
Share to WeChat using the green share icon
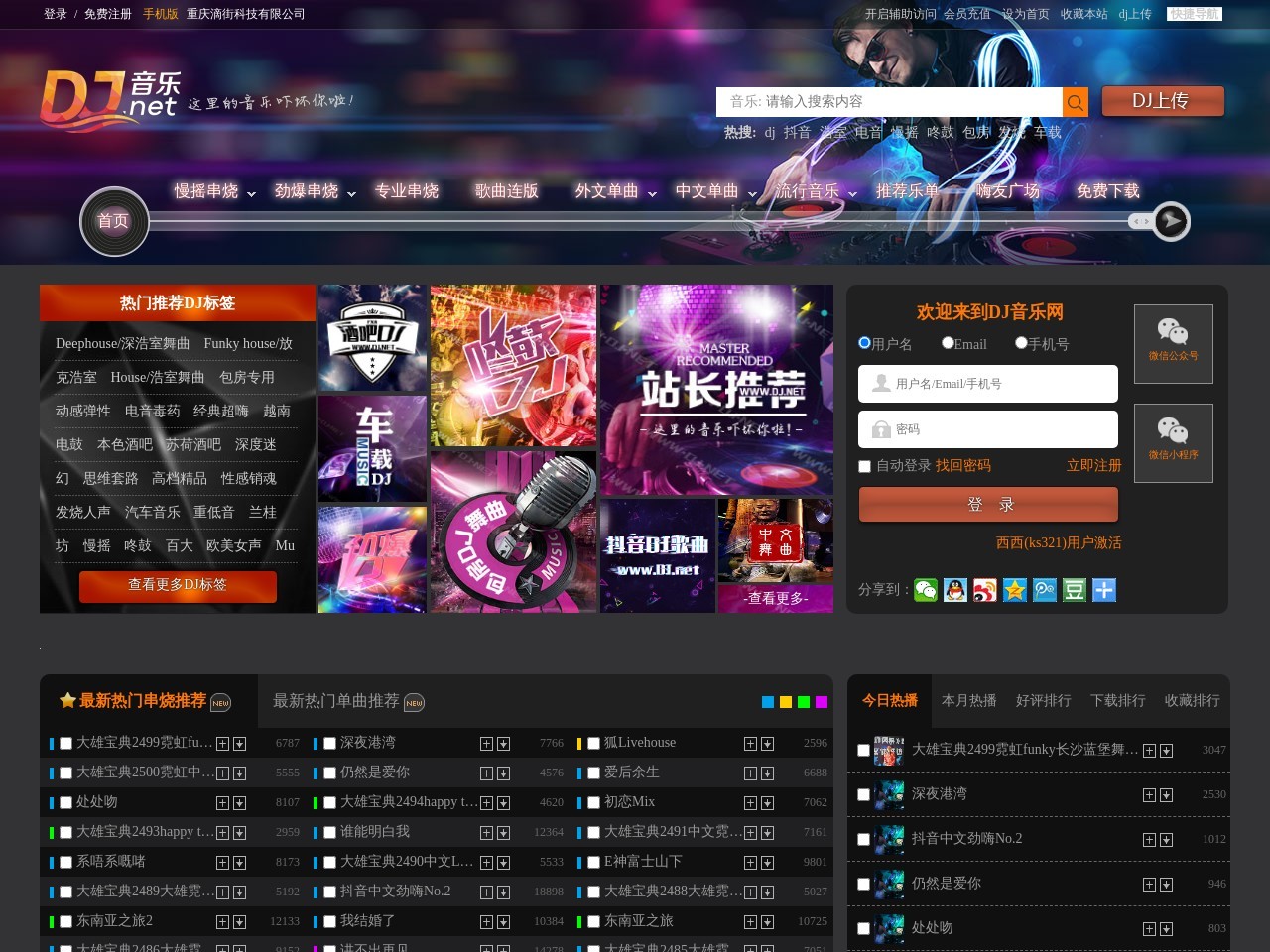926,589
